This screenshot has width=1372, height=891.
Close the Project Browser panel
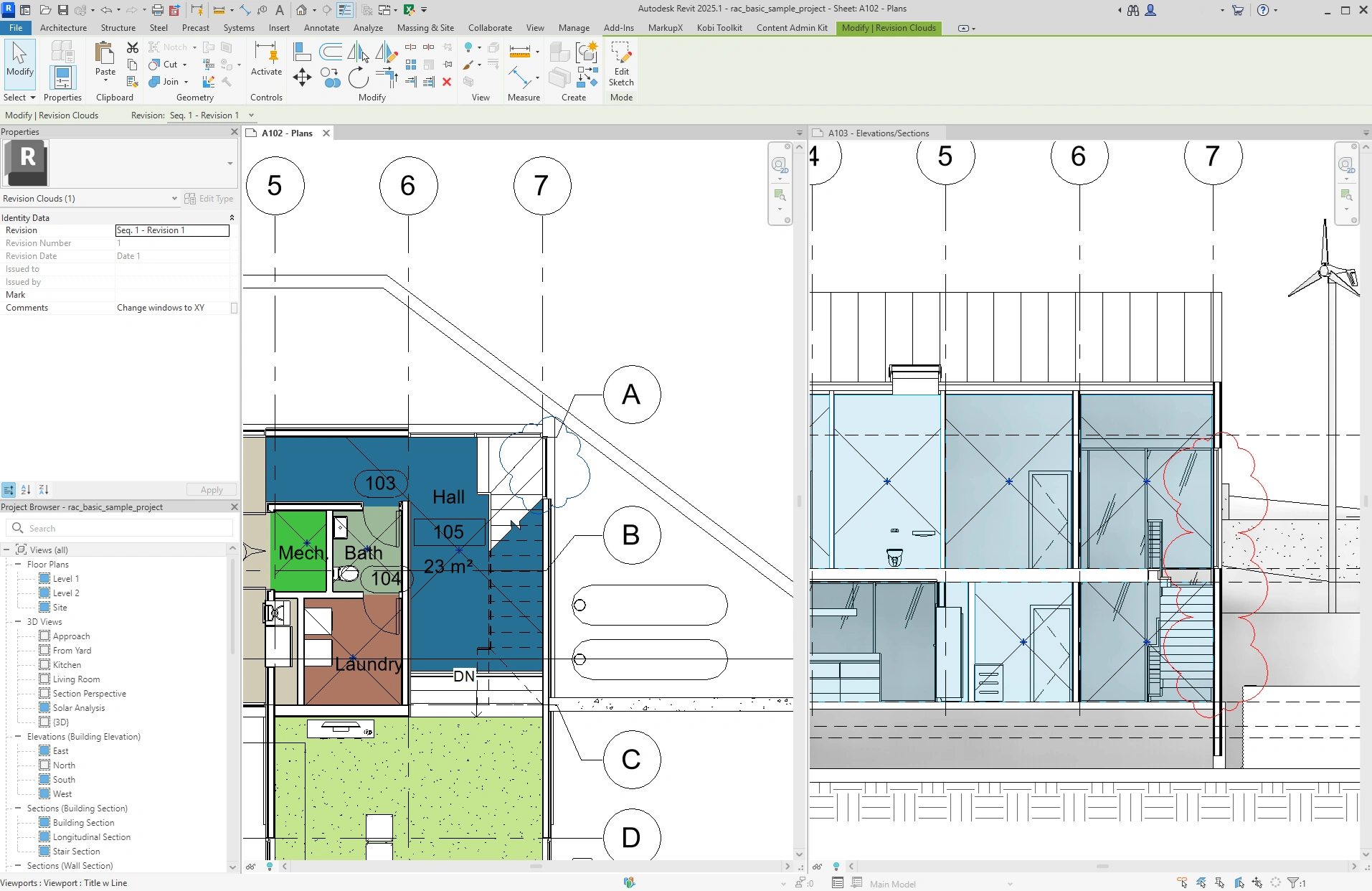coord(234,507)
